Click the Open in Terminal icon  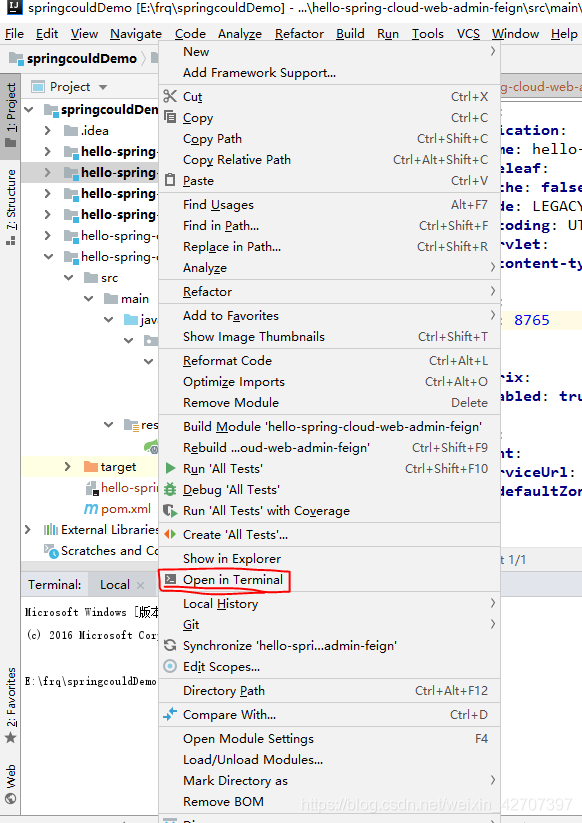coord(170,579)
